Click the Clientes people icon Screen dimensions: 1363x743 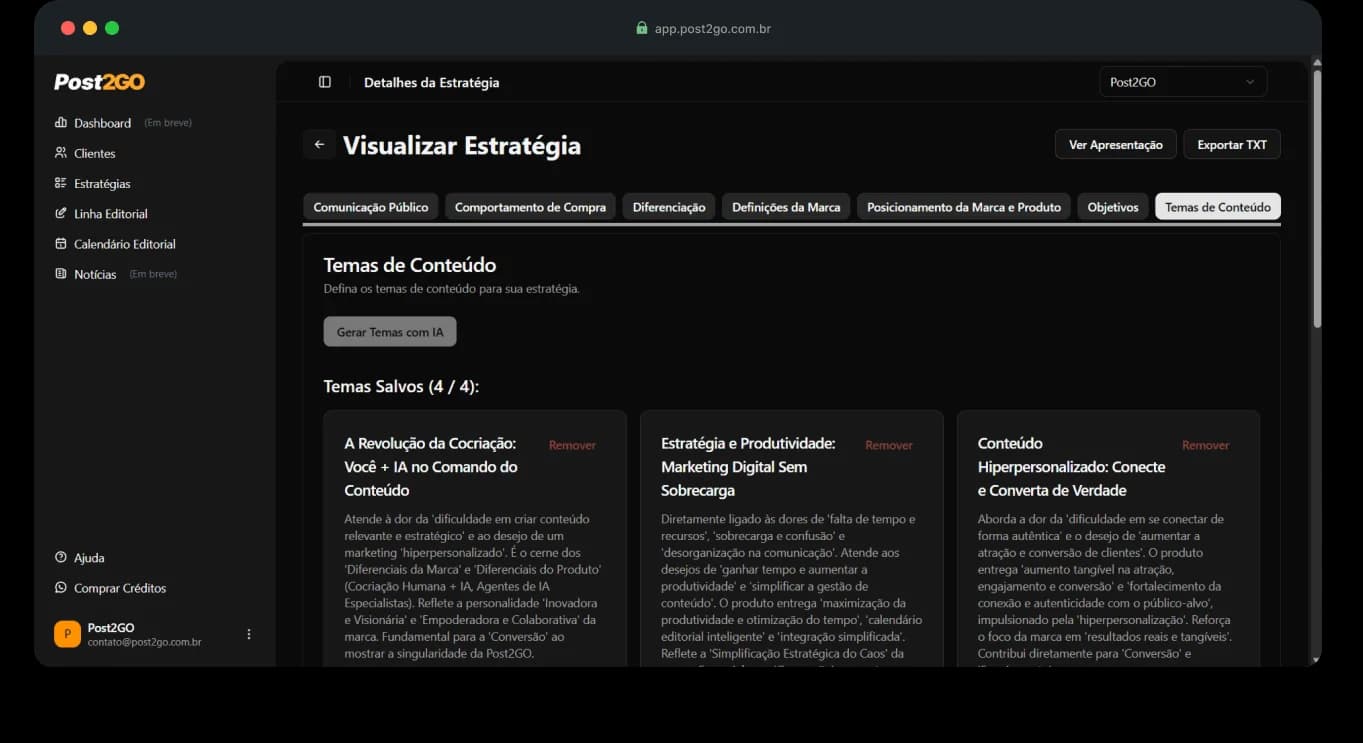[x=61, y=153]
